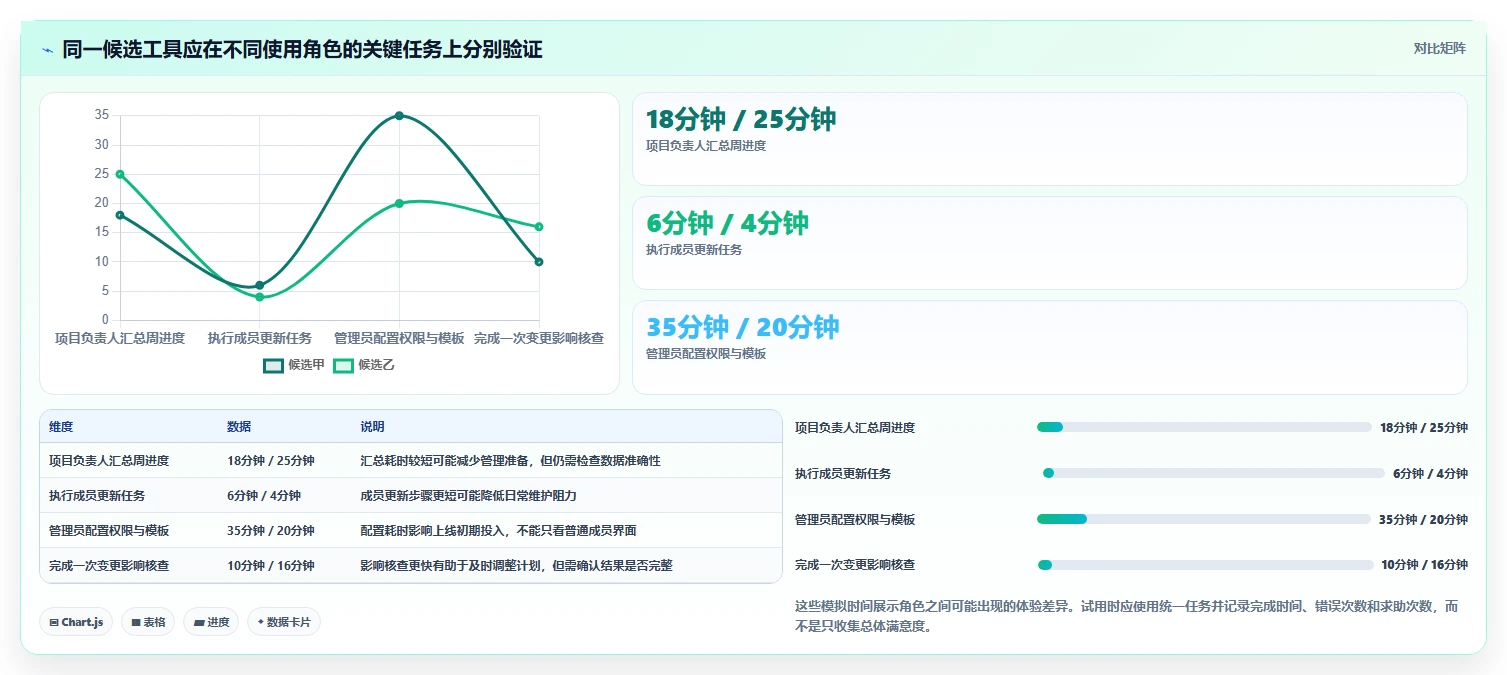
Task: Click the 数据 column header
Action: click(239, 427)
